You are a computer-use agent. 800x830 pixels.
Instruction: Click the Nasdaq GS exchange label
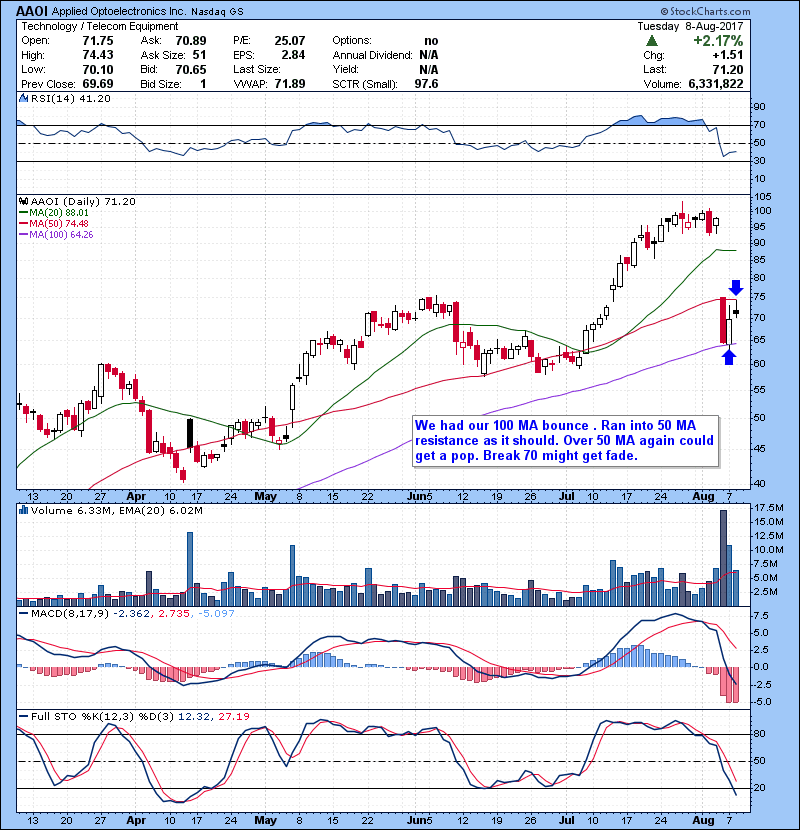point(217,12)
